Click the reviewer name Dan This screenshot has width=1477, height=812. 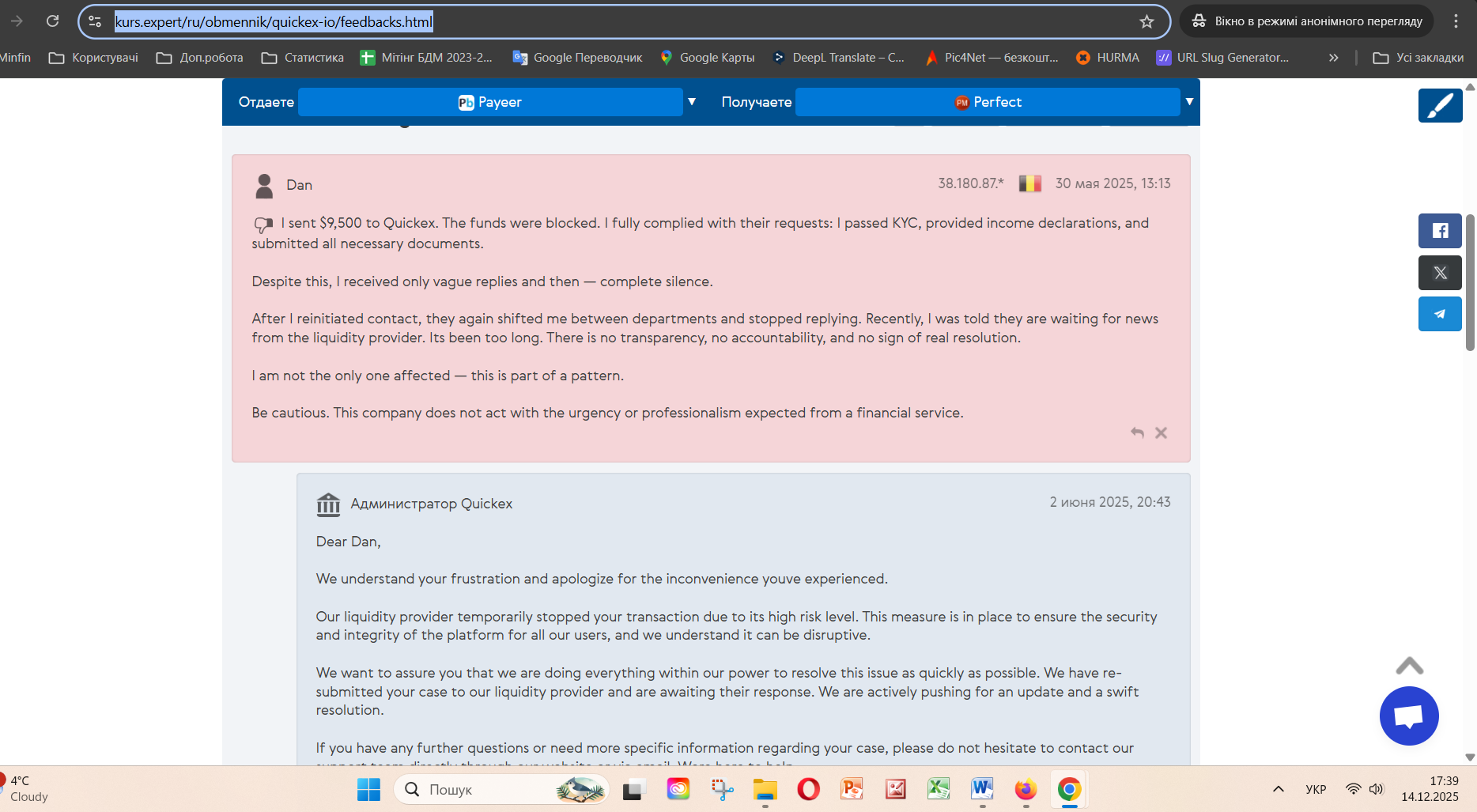pos(299,185)
